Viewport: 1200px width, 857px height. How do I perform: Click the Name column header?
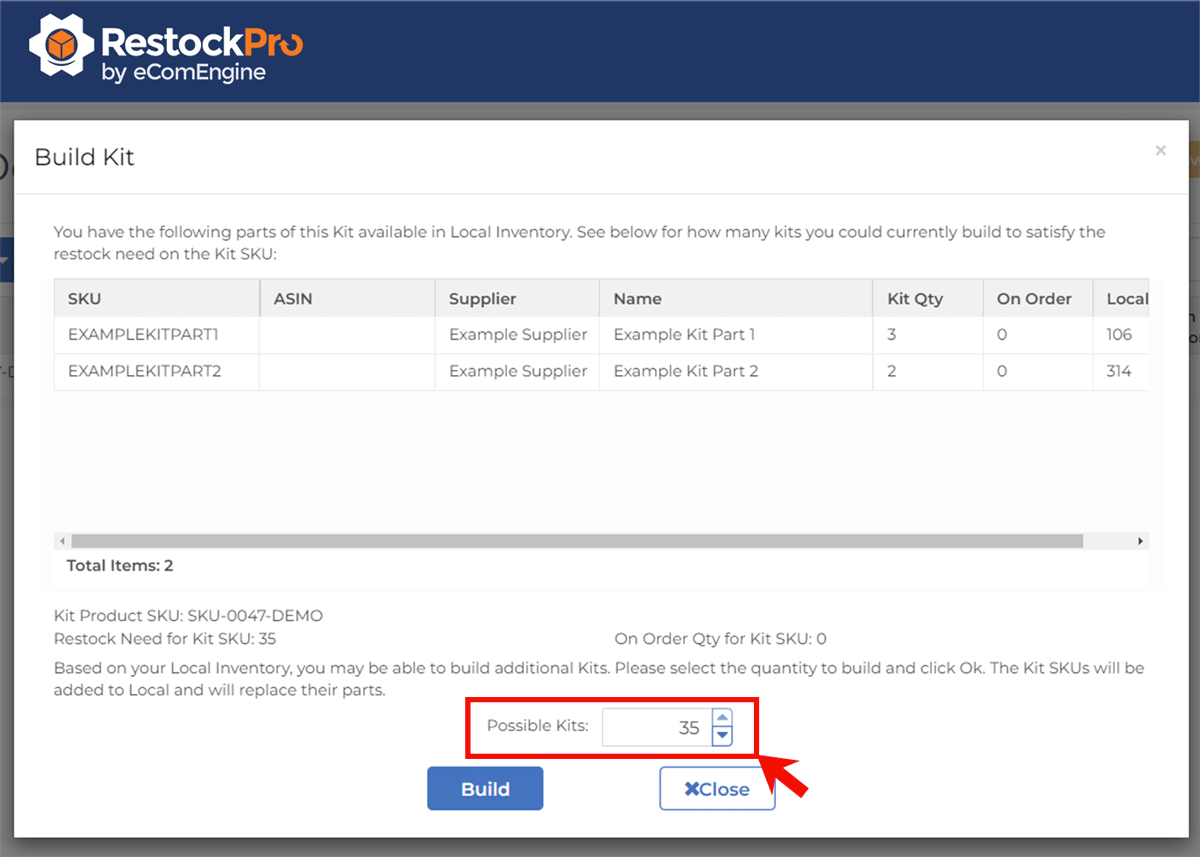click(x=637, y=299)
